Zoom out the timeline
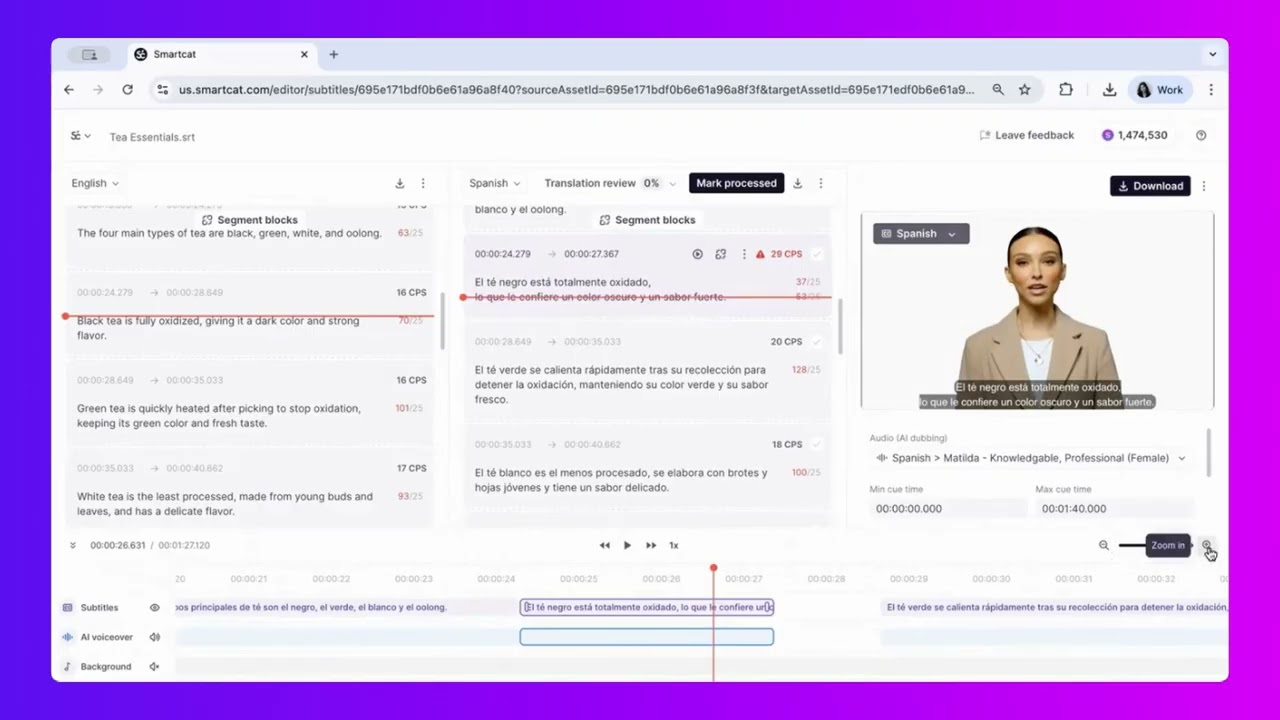This screenshot has height=720, width=1280. [x=1104, y=545]
